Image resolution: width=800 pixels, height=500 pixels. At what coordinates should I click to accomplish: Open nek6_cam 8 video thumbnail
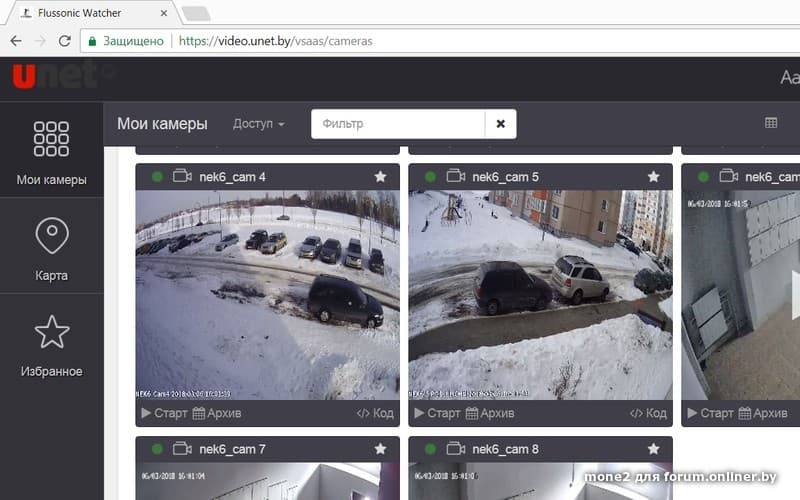click(540, 481)
